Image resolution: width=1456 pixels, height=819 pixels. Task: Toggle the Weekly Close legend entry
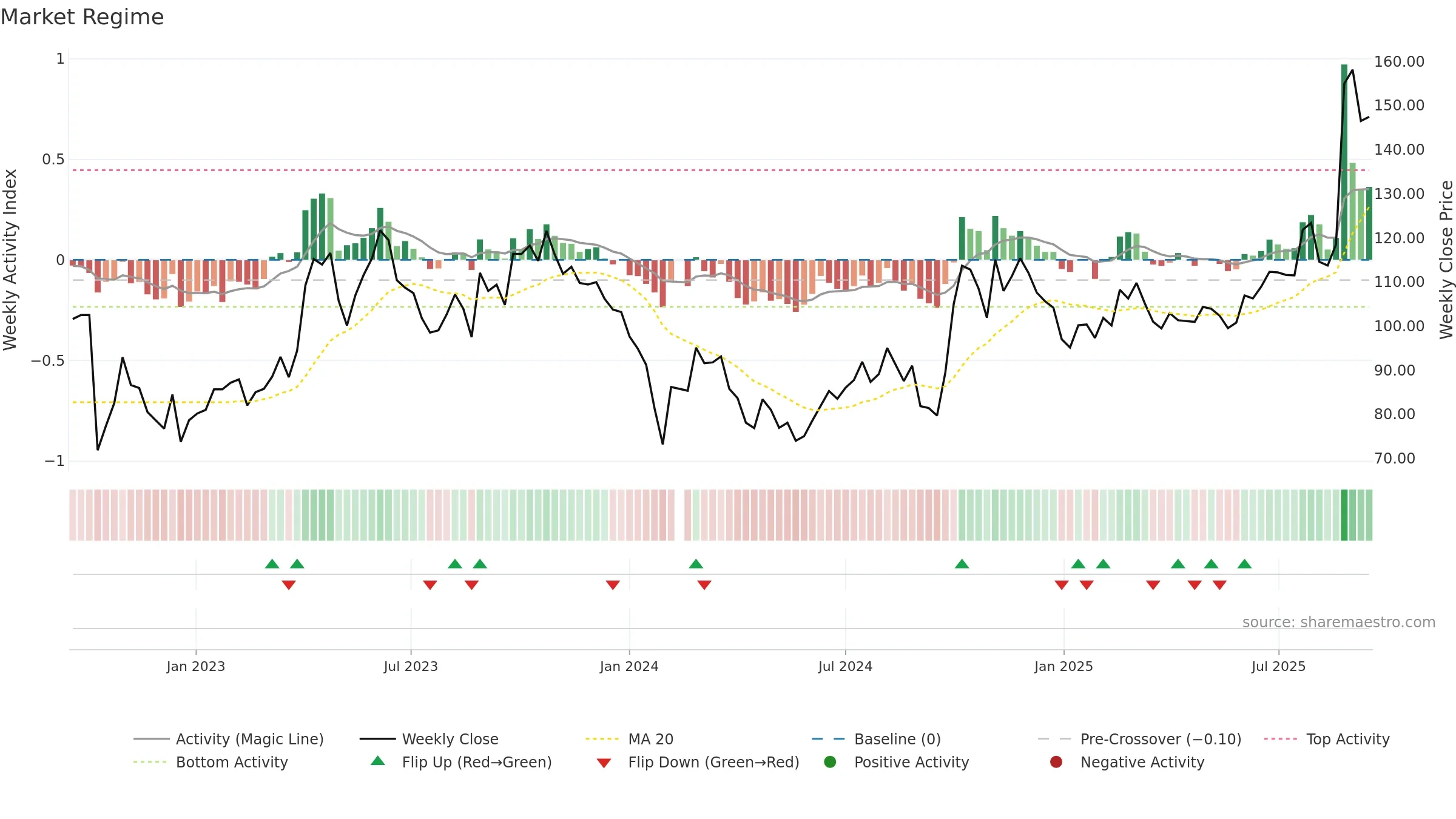coord(429,739)
